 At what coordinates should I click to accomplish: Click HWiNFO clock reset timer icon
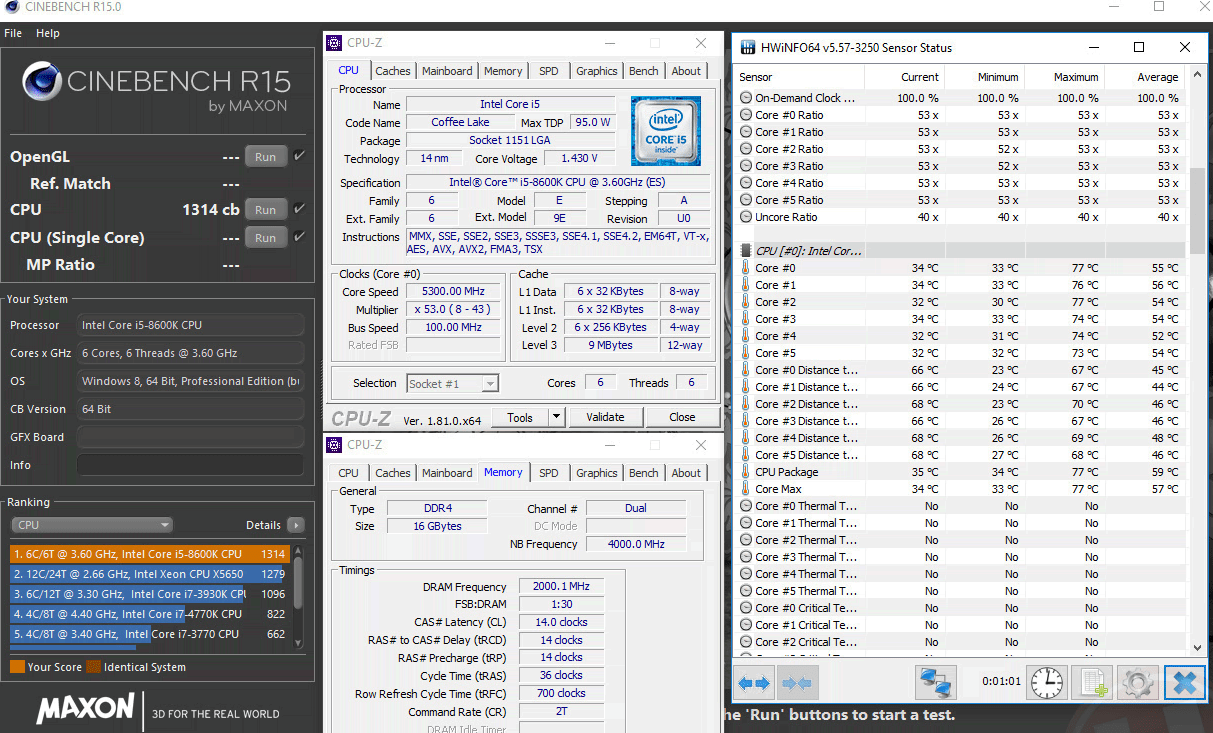1047,683
